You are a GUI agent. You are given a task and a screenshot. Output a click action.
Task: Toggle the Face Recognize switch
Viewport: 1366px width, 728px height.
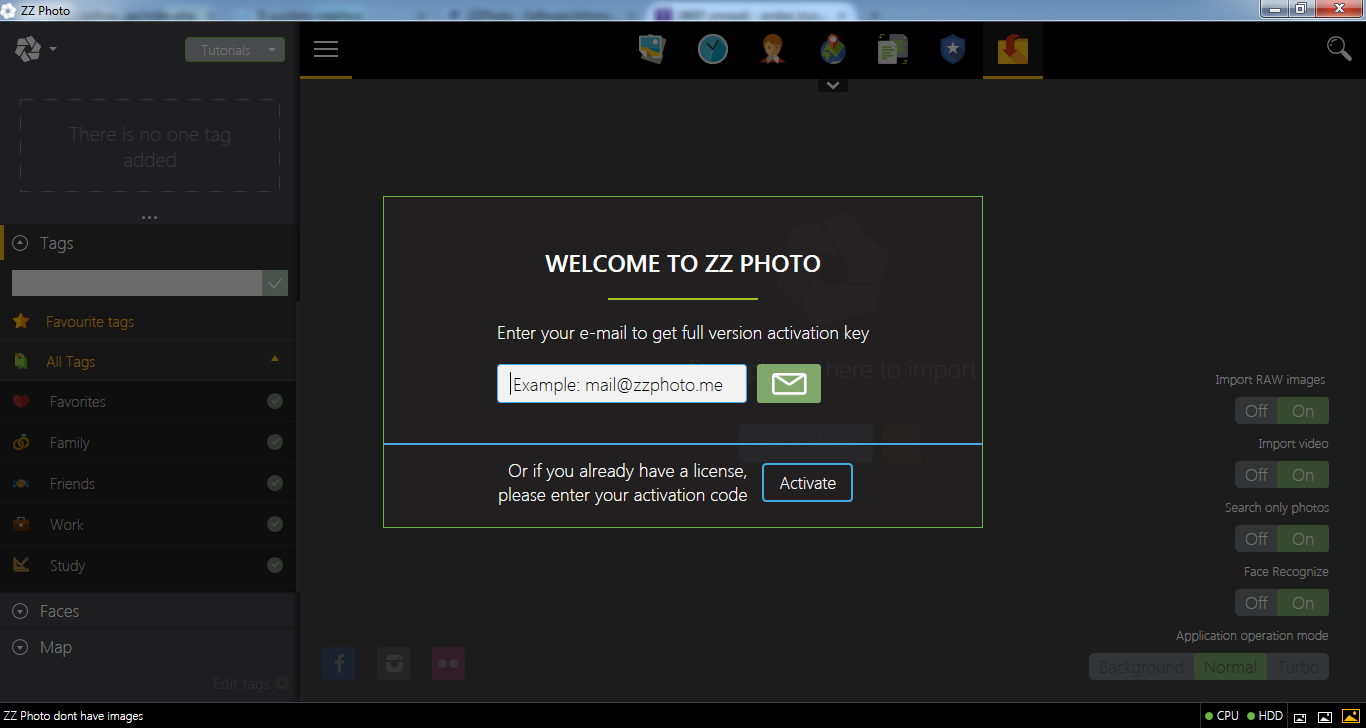1282,603
